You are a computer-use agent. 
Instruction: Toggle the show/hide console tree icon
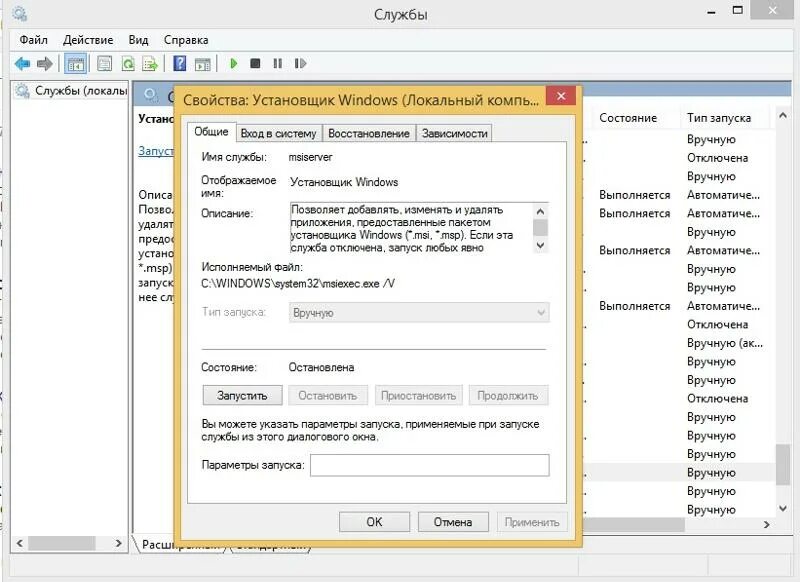click(76, 64)
